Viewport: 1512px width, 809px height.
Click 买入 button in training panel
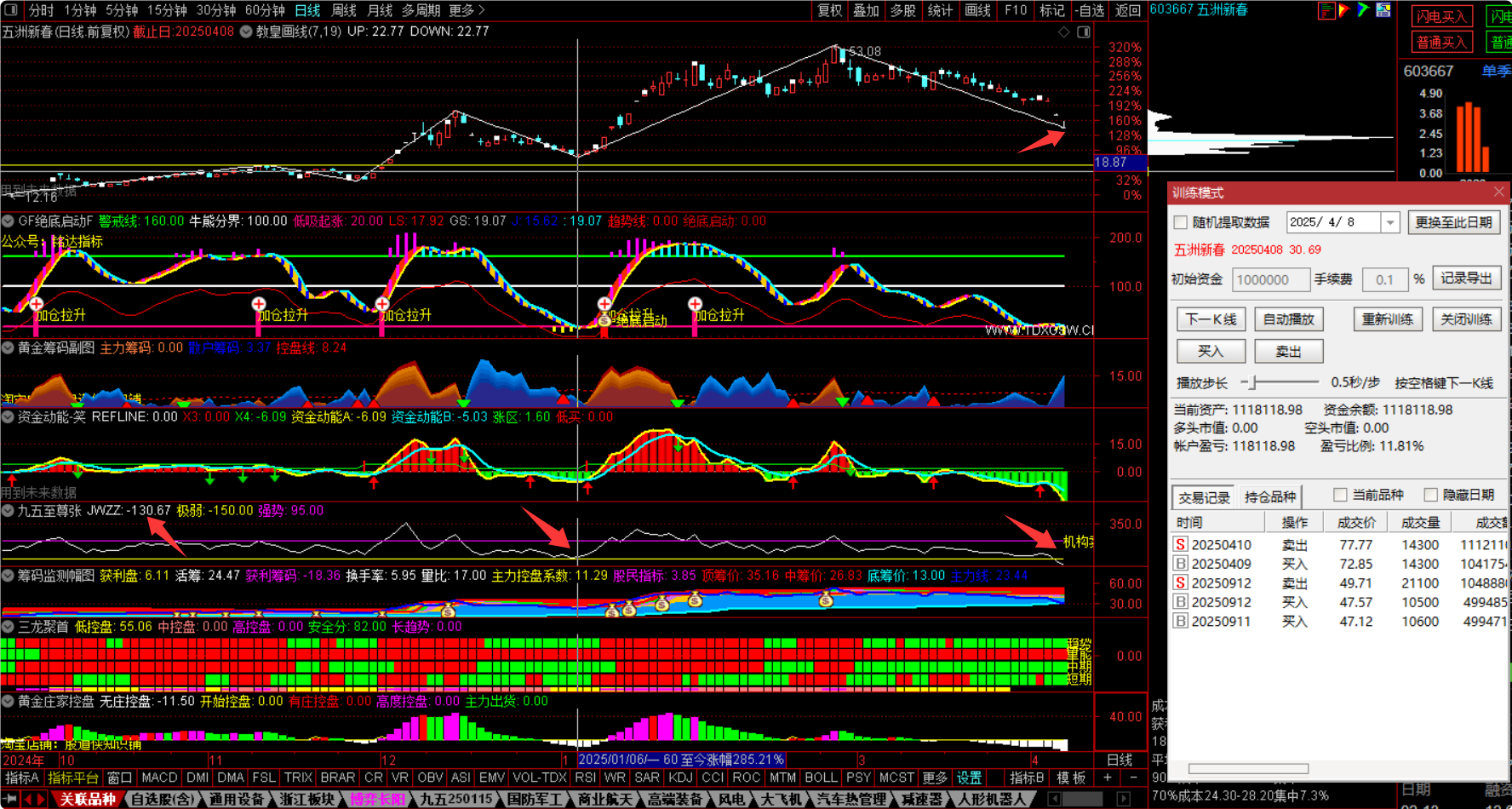click(1211, 351)
